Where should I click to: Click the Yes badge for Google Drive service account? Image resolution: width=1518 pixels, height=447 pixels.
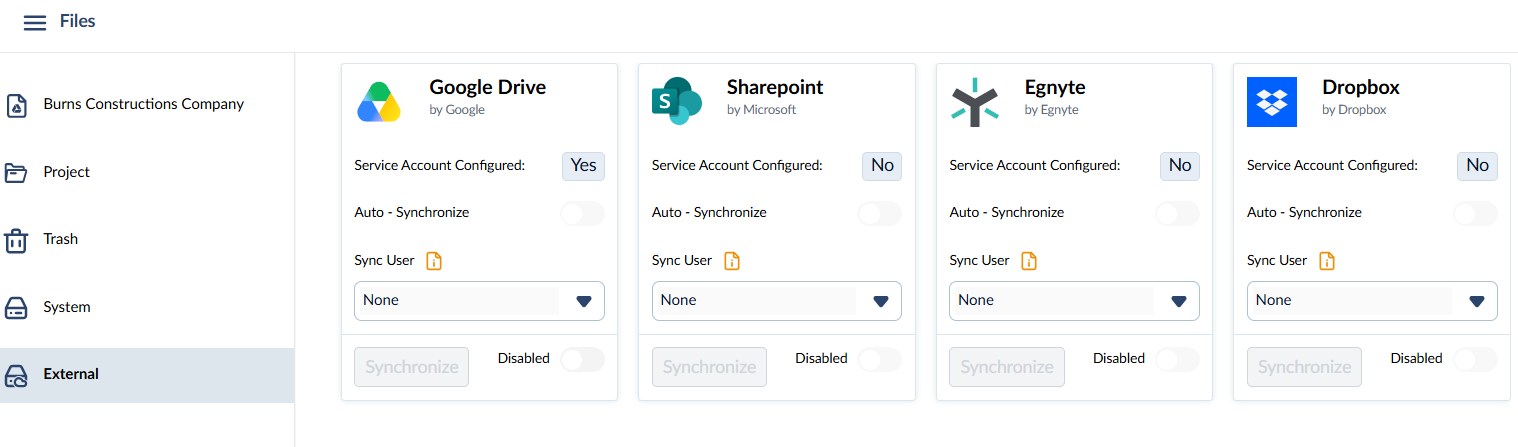coord(584,166)
